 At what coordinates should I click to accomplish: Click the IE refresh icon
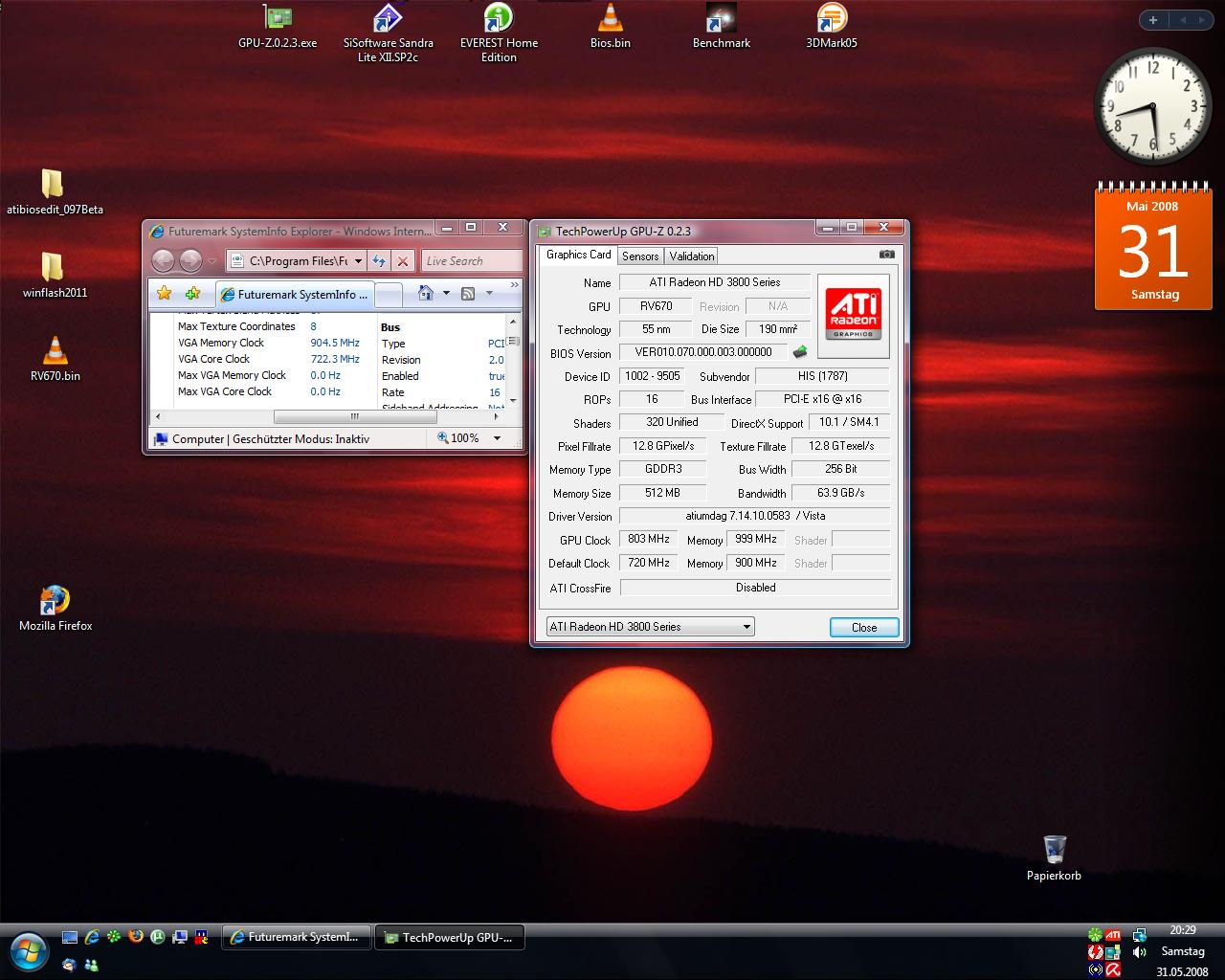[x=379, y=261]
